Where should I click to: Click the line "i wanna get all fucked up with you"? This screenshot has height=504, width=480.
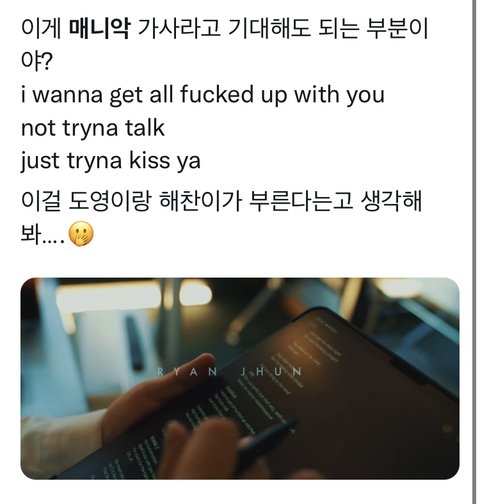pyautogui.click(x=203, y=95)
